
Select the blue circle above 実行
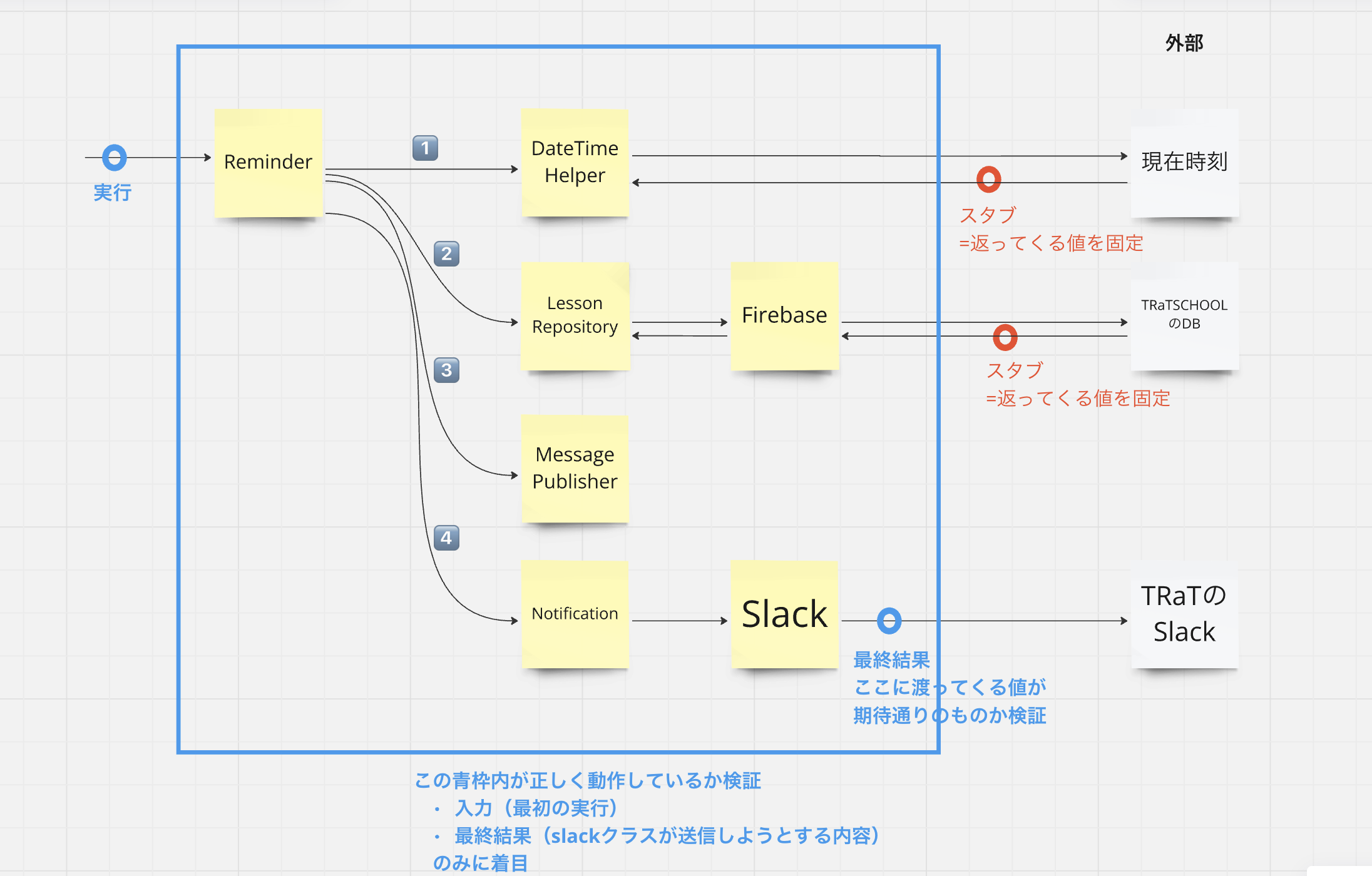point(115,158)
